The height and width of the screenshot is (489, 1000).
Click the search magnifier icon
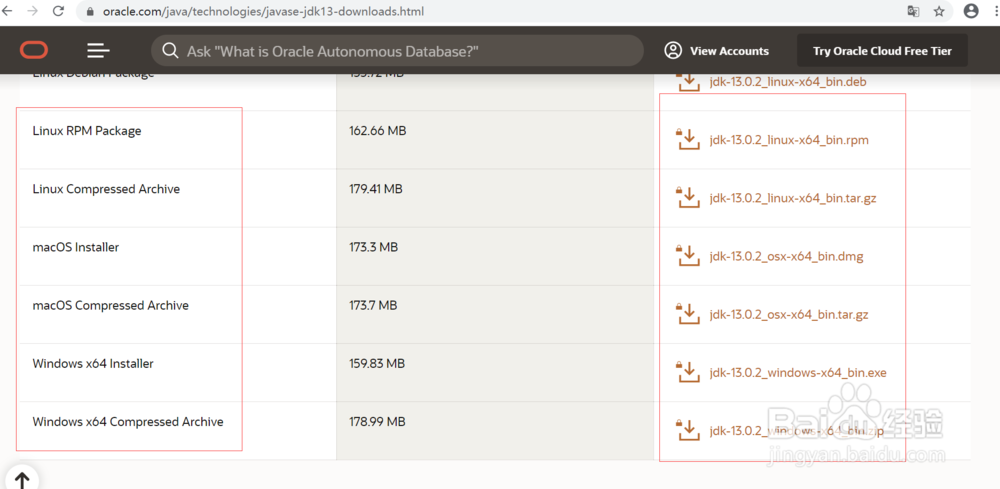(170, 50)
